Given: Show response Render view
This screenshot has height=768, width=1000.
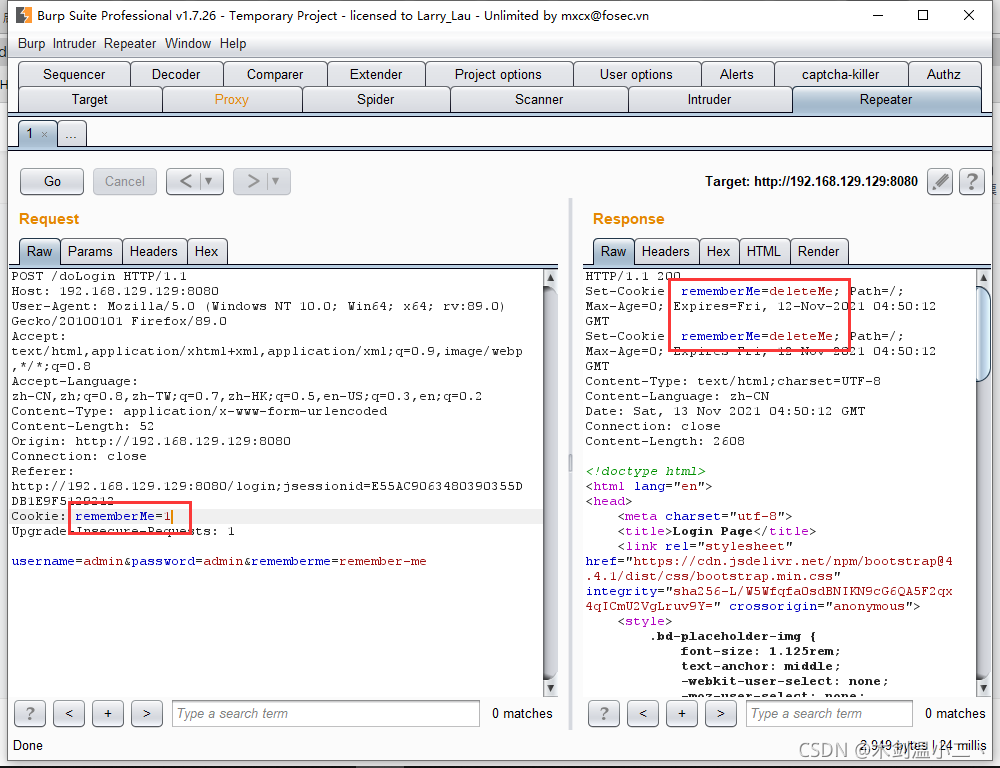Looking at the screenshot, I should 819,251.
